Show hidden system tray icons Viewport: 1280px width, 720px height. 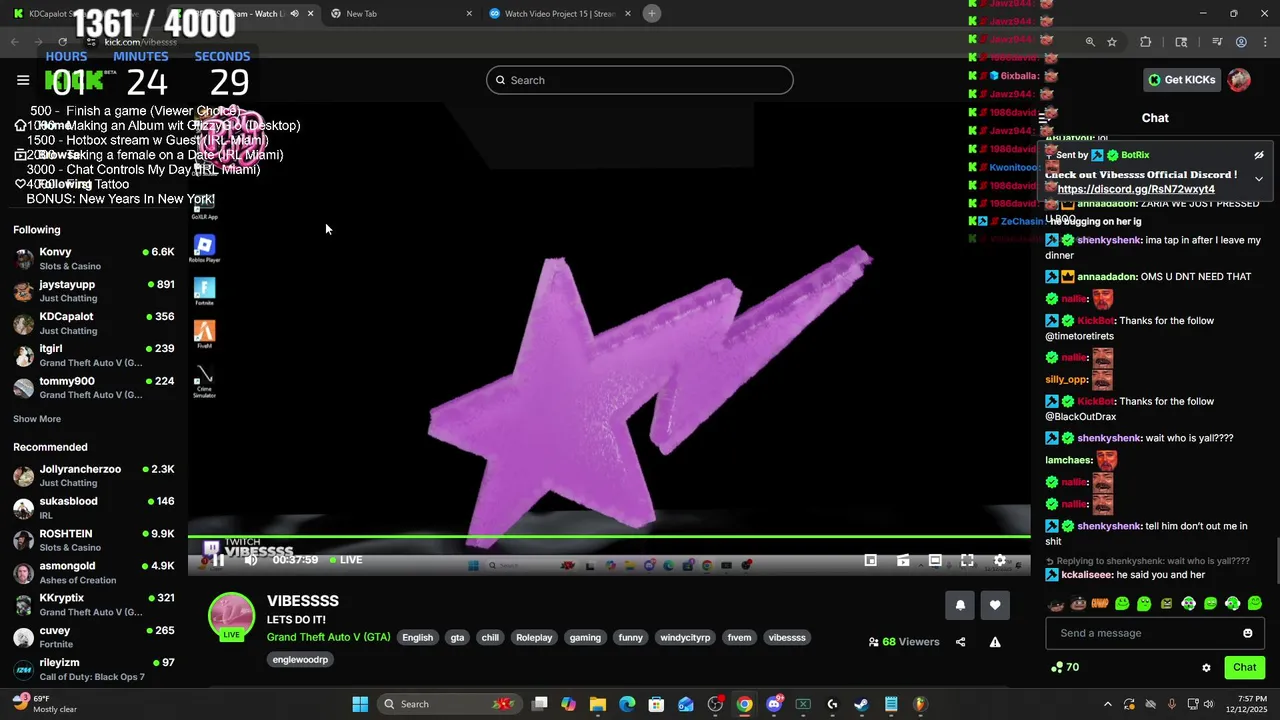point(1108,704)
